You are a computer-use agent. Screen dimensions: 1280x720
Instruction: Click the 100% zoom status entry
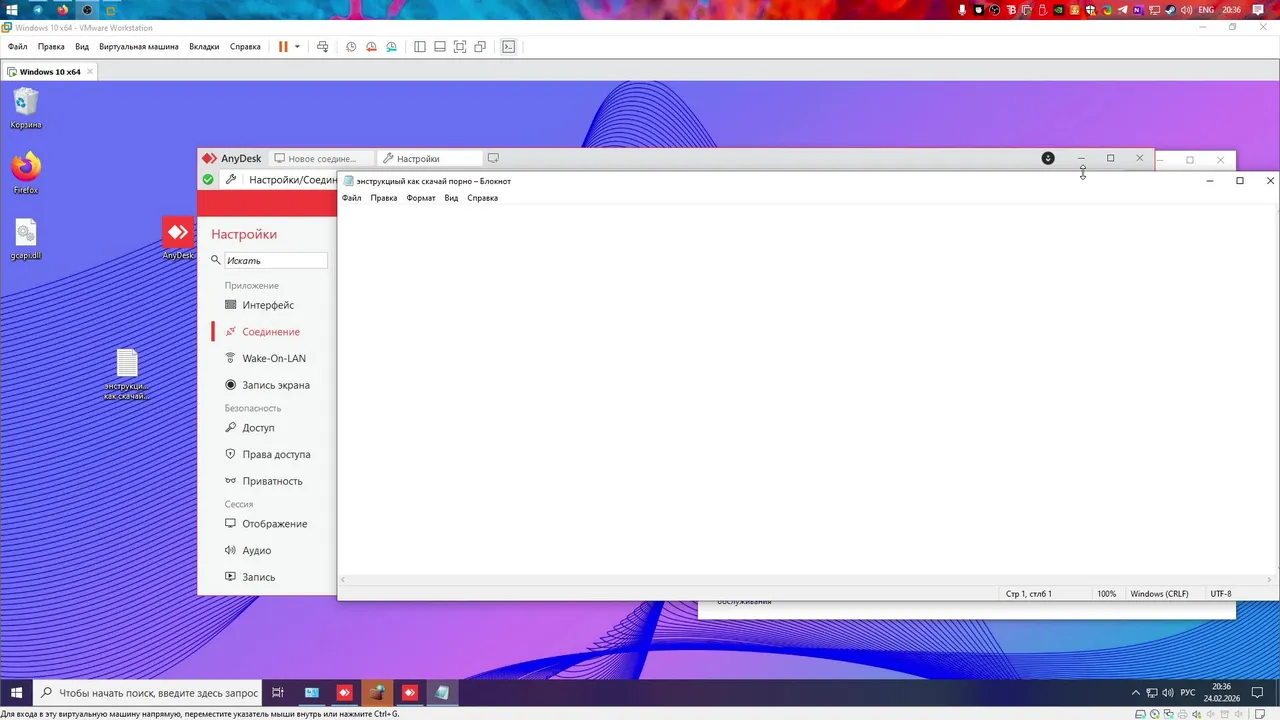pyautogui.click(x=1106, y=594)
